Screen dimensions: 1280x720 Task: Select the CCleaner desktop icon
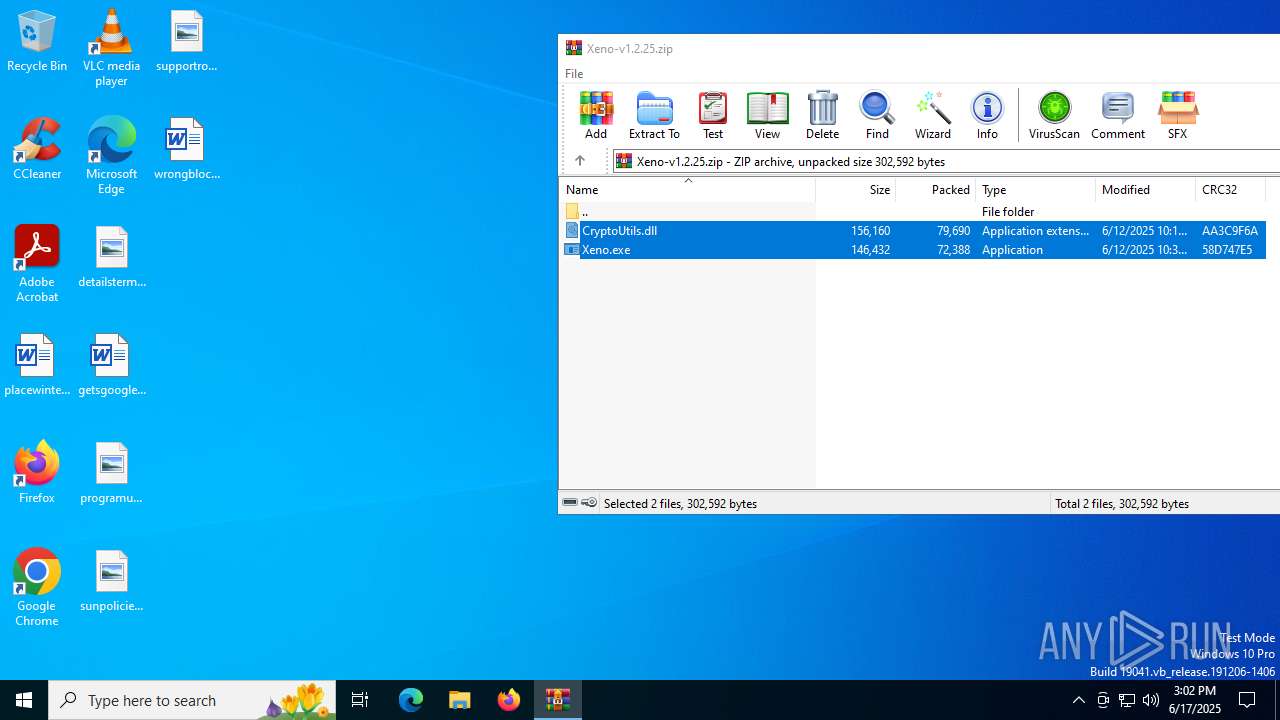point(37,149)
